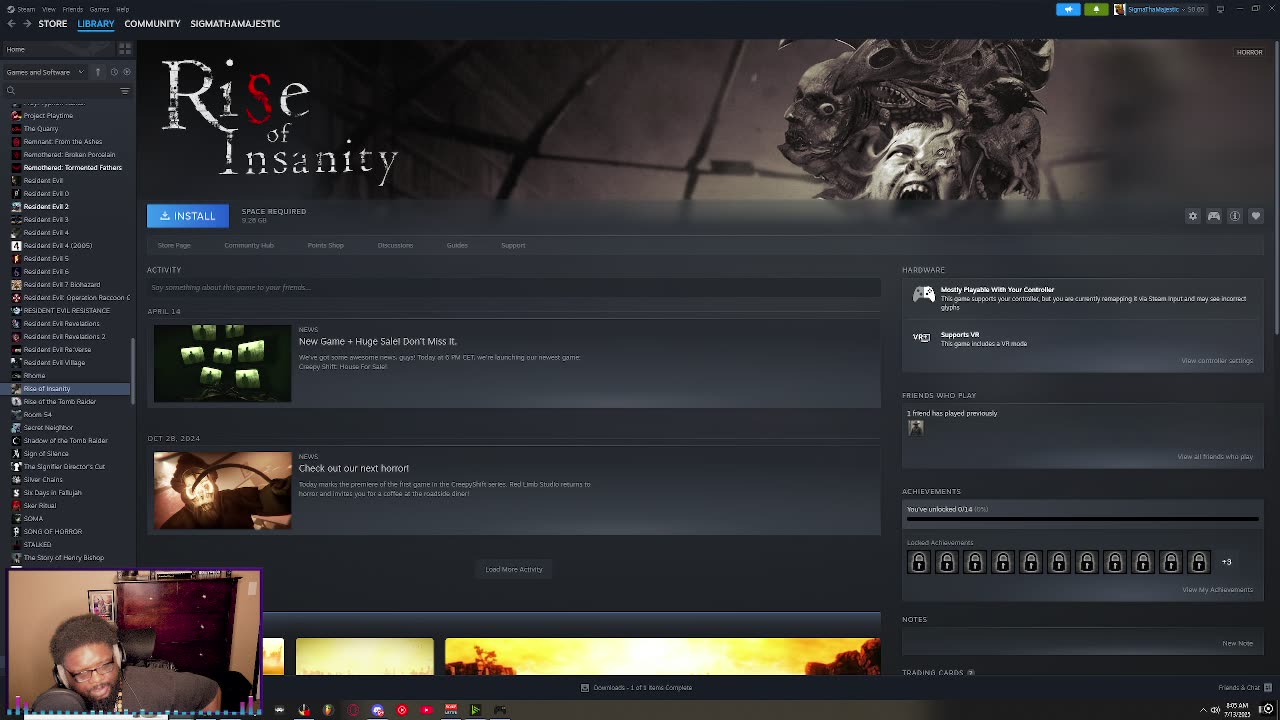Open the View menu
Screen dimensions: 1280x720
click(x=48, y=9)
